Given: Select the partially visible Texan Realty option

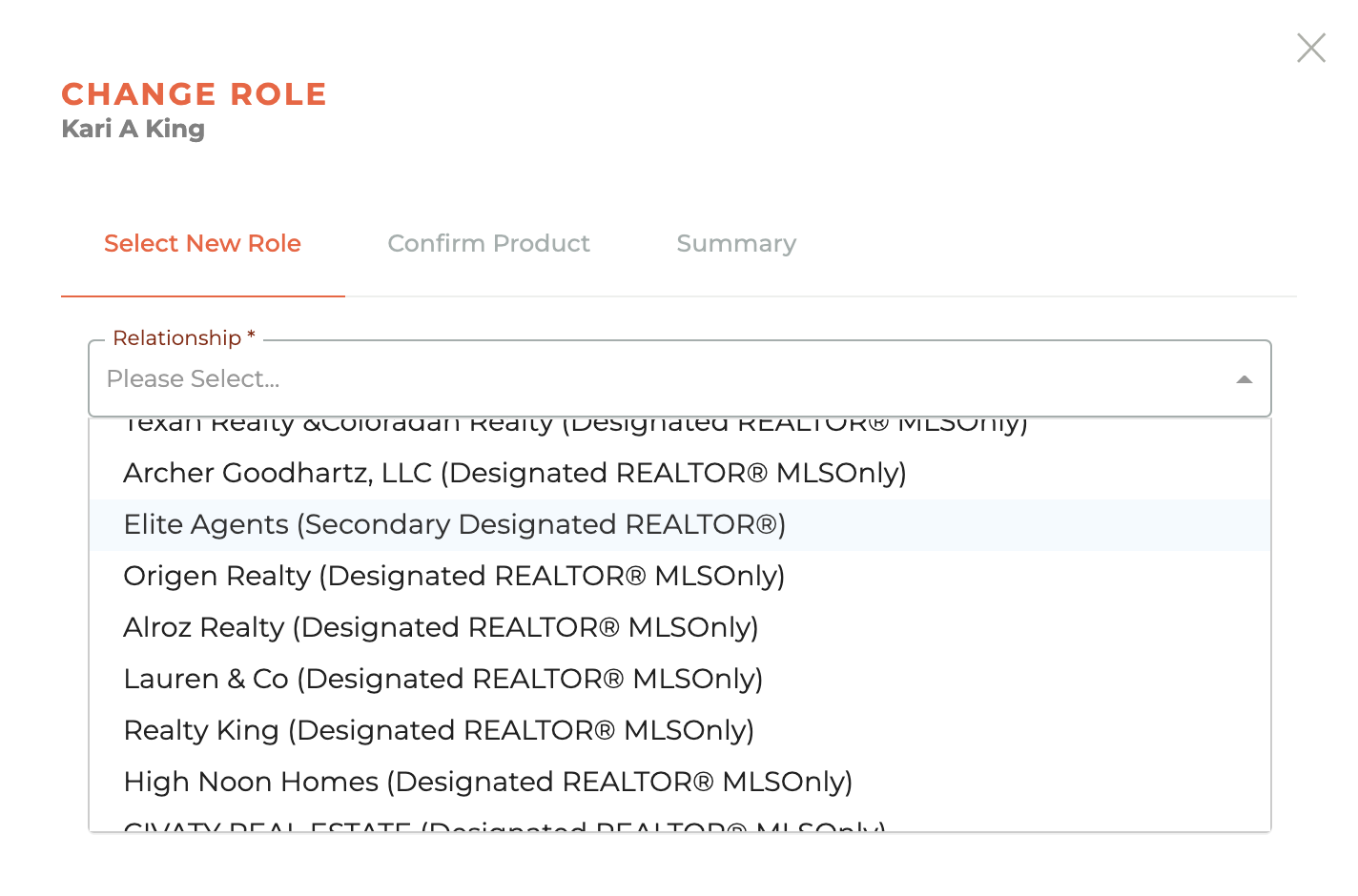Looking at the screenshot, I should [x=575, y=425].
